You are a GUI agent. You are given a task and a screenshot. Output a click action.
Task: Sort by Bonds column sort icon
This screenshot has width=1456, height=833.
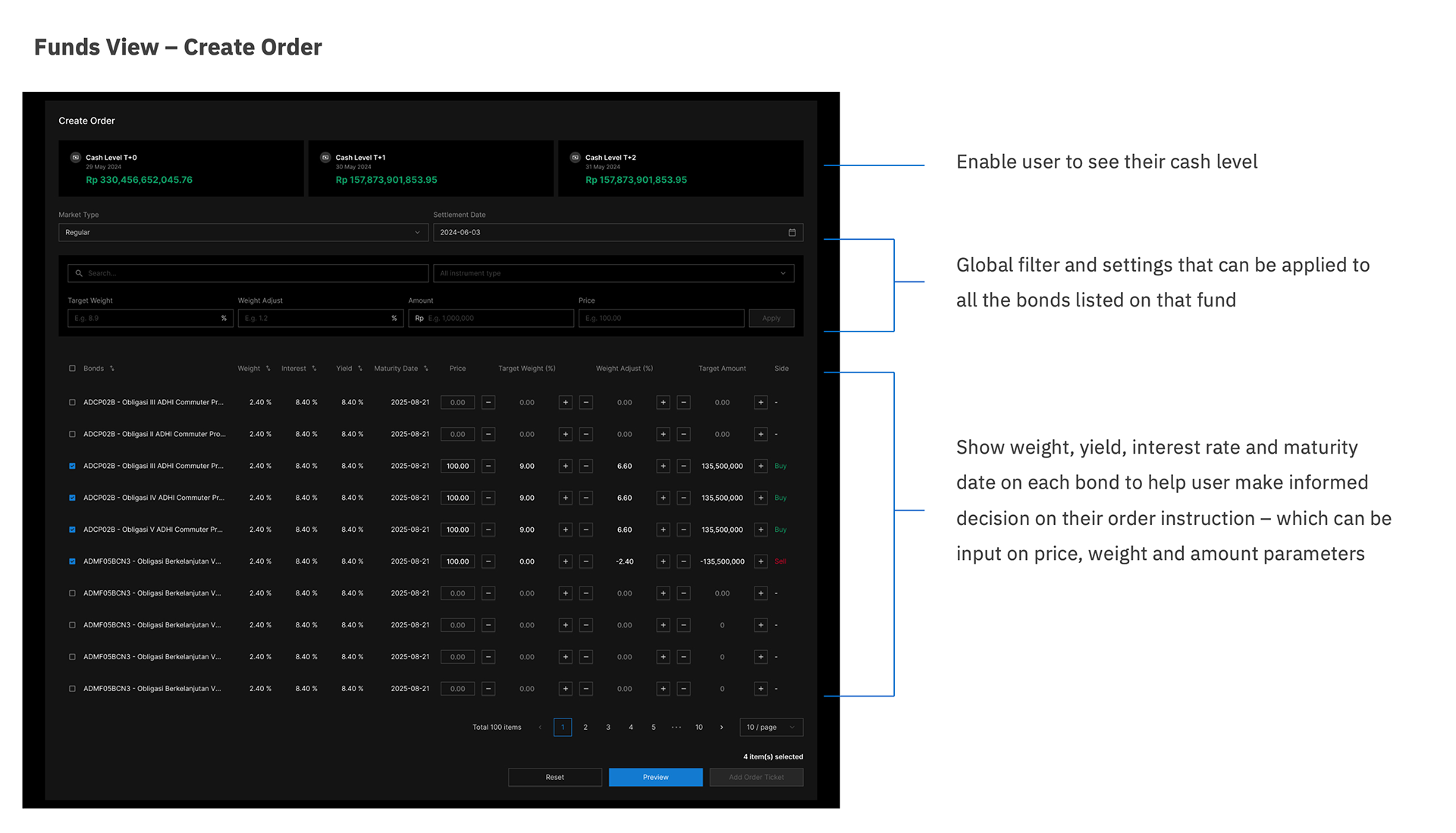click(112, 369)
